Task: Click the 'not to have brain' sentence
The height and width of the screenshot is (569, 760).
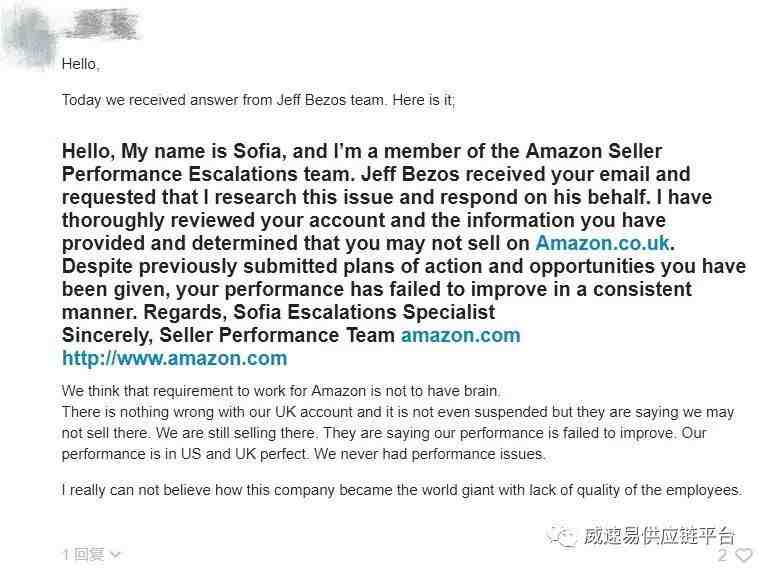Action: tap(281, 391)
